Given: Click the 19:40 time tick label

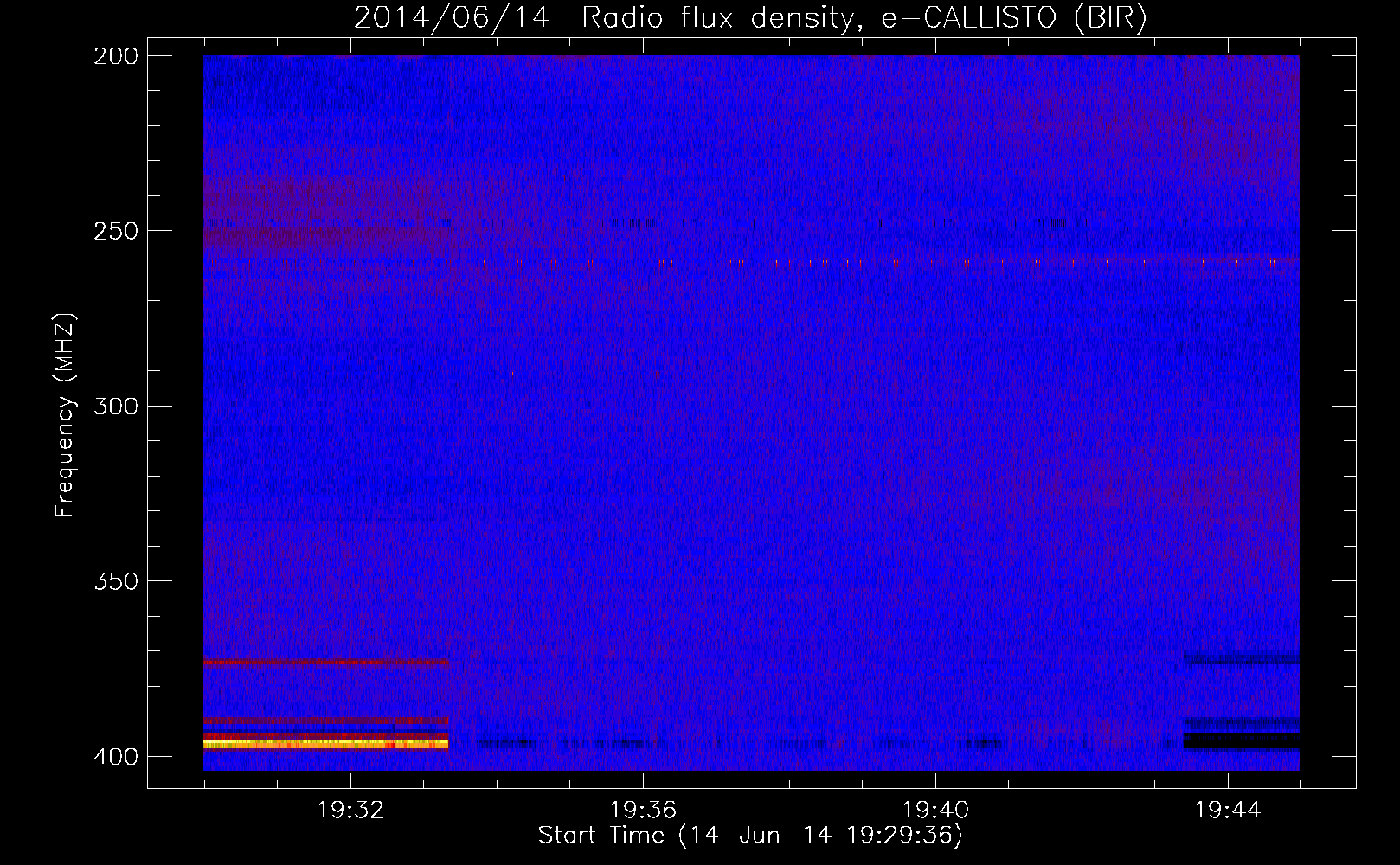Looking at the screenshot, I should (x=935, y=811).
